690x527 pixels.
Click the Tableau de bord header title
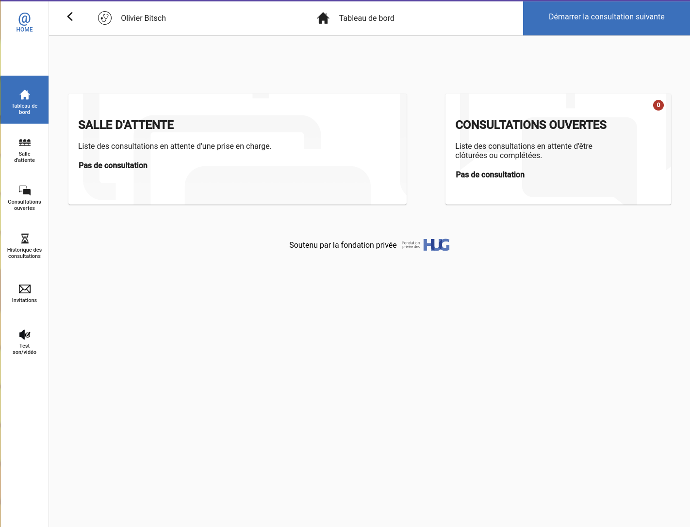tap(367, 18)
